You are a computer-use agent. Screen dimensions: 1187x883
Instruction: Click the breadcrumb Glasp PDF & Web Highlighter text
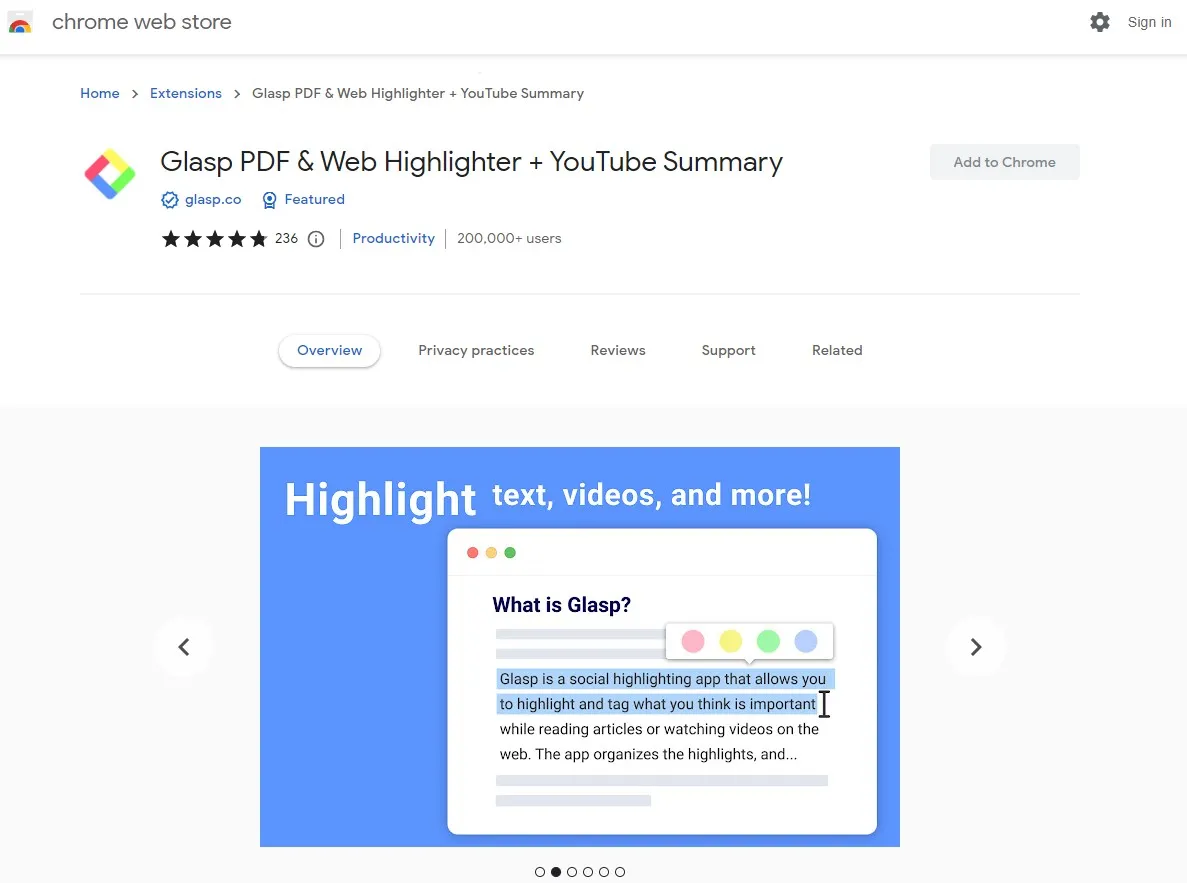tap(418, 93)
